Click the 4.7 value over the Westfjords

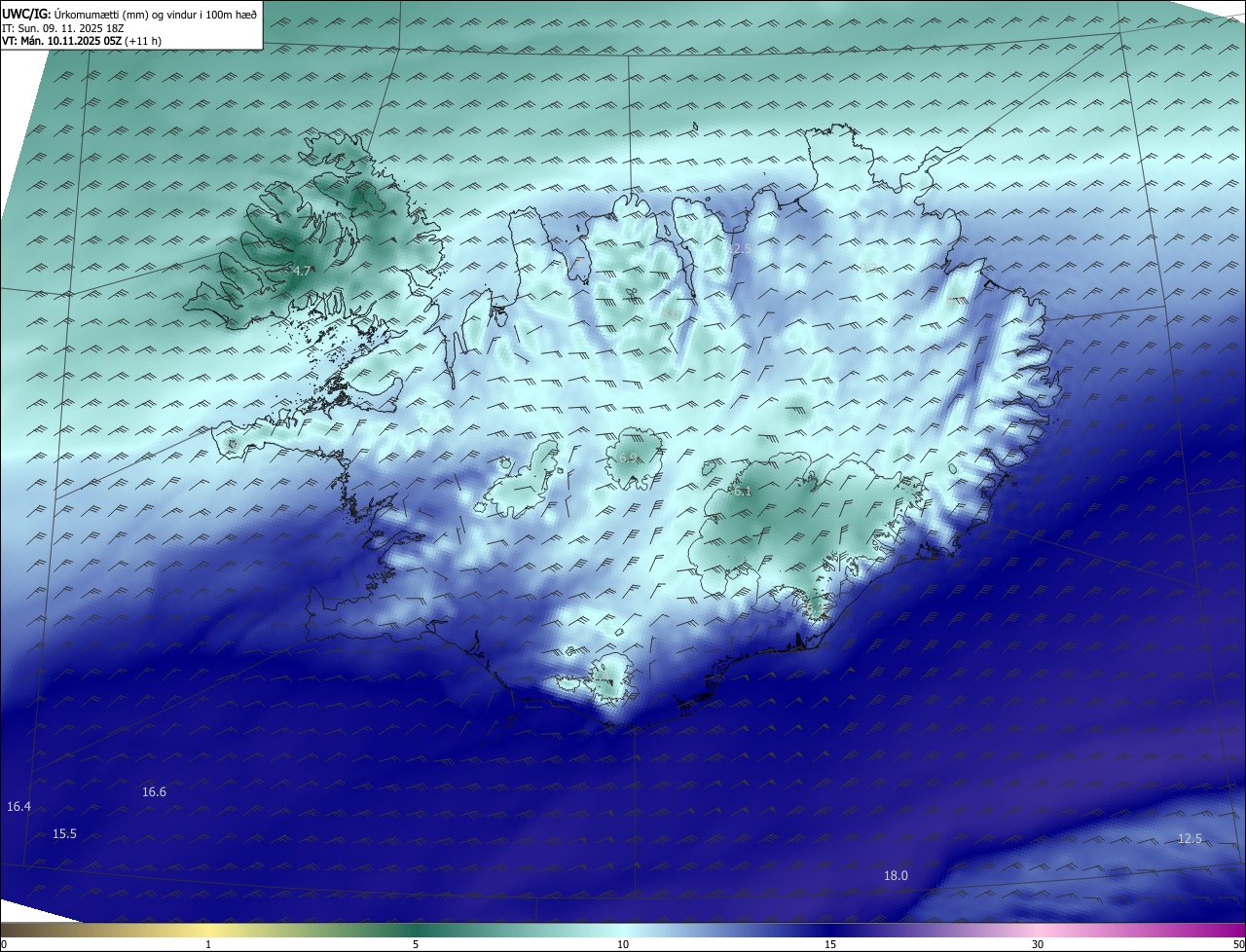coord(301,272)
